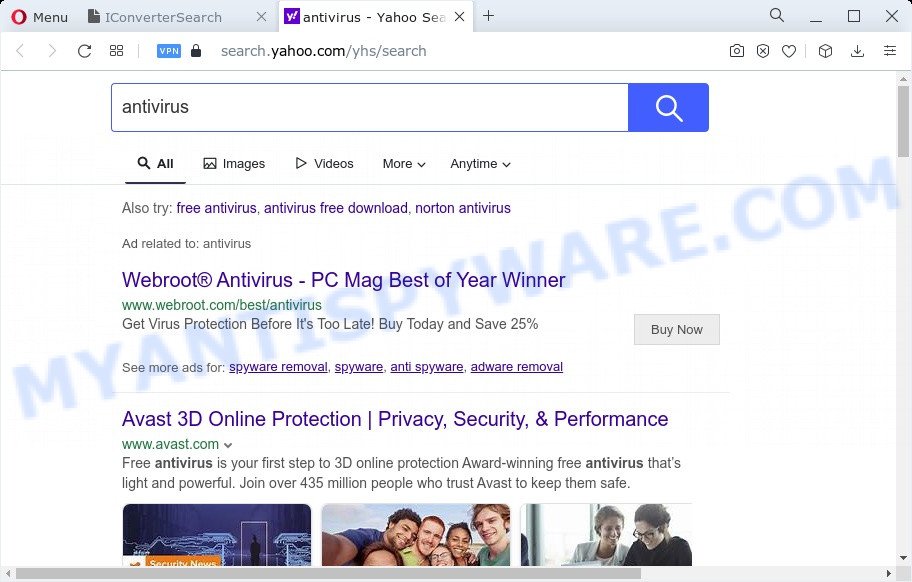Click the Buy Now button
Viewport: 912px width, 582px height.
[676, 330]
